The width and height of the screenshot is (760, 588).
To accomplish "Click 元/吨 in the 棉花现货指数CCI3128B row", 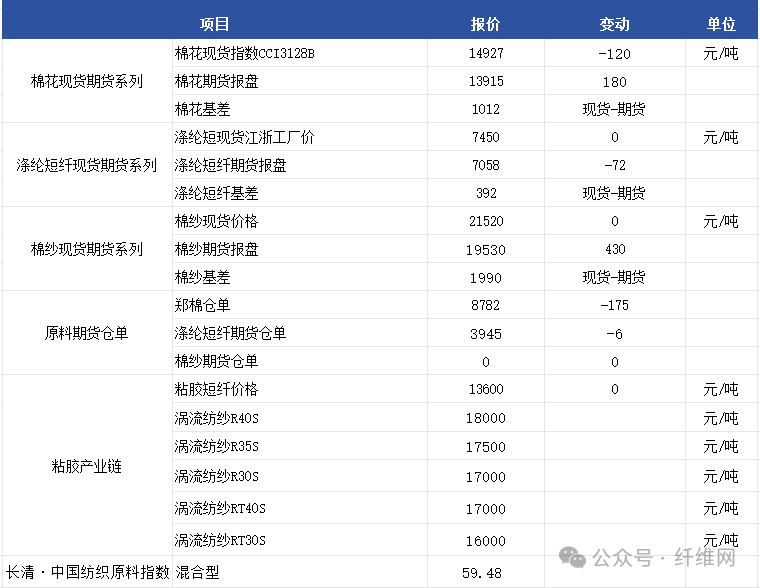I will click(721, 53).
